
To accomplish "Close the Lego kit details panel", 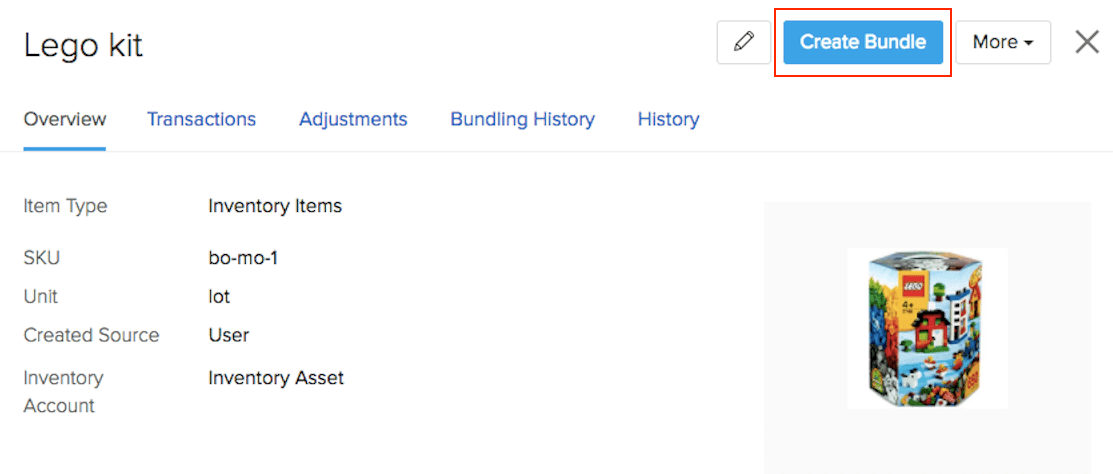I will (1087, 42).
